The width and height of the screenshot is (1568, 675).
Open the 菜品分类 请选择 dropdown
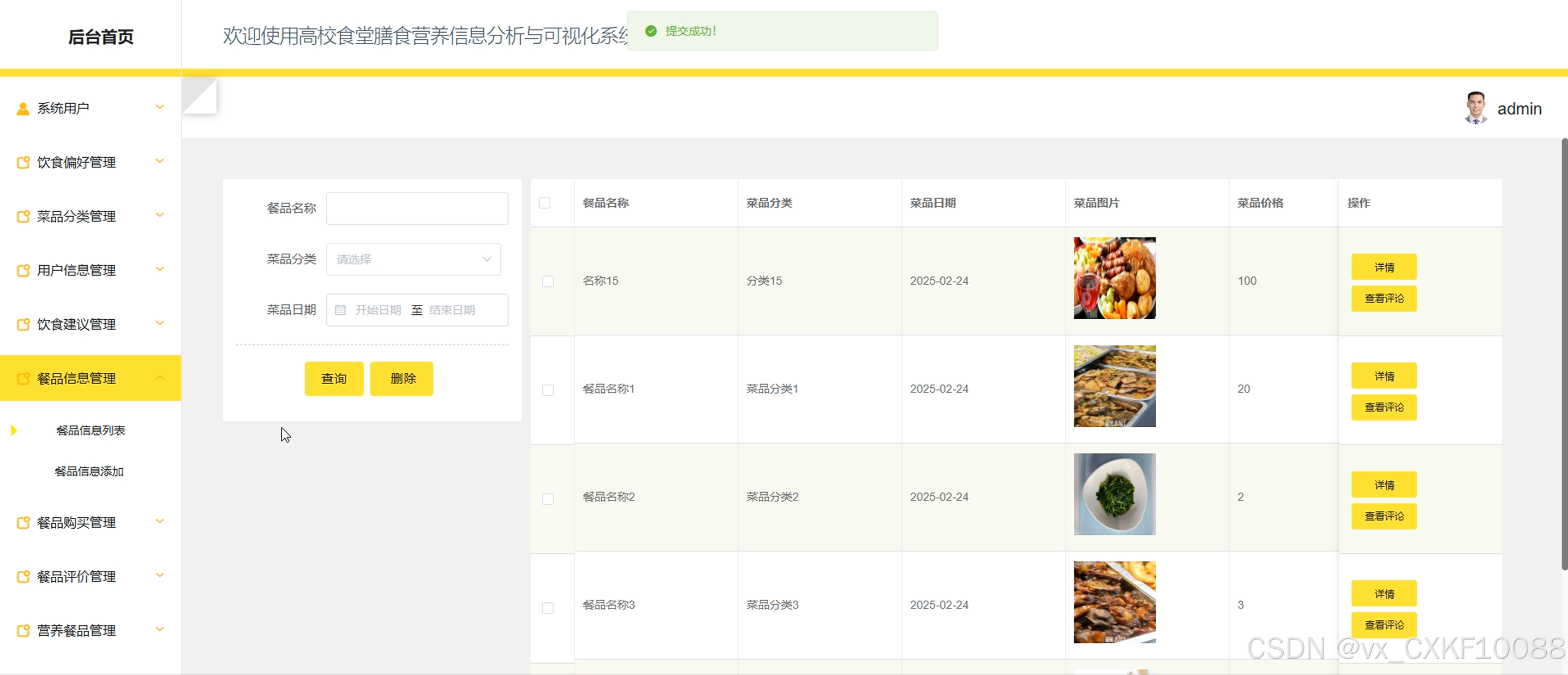[x=414, y=259]
